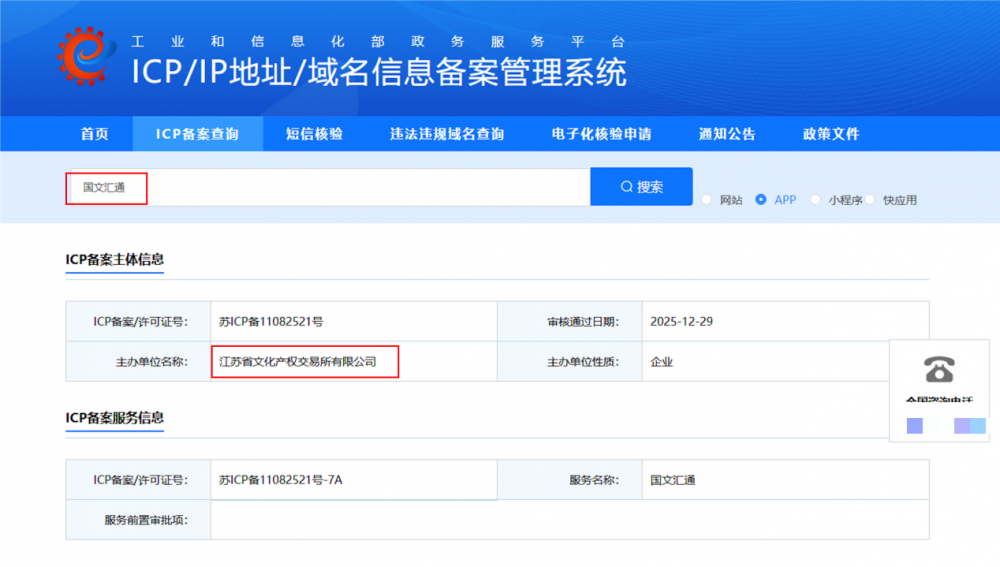The width and height of the screenshot is (1000, 567).
Task: Focus the search field containing 国文汇通
Action: tap(330, 187)
